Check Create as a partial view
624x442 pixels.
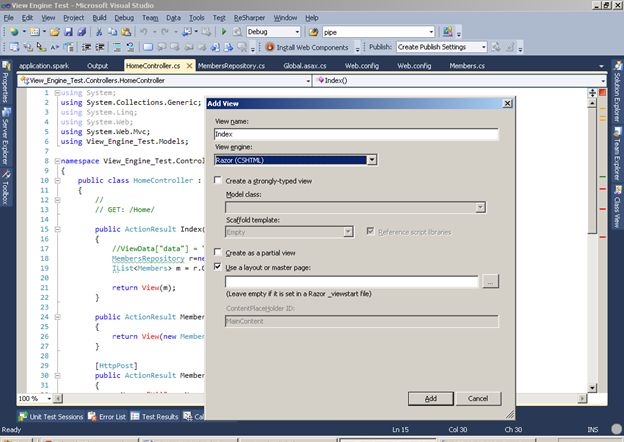coord(218,253)
